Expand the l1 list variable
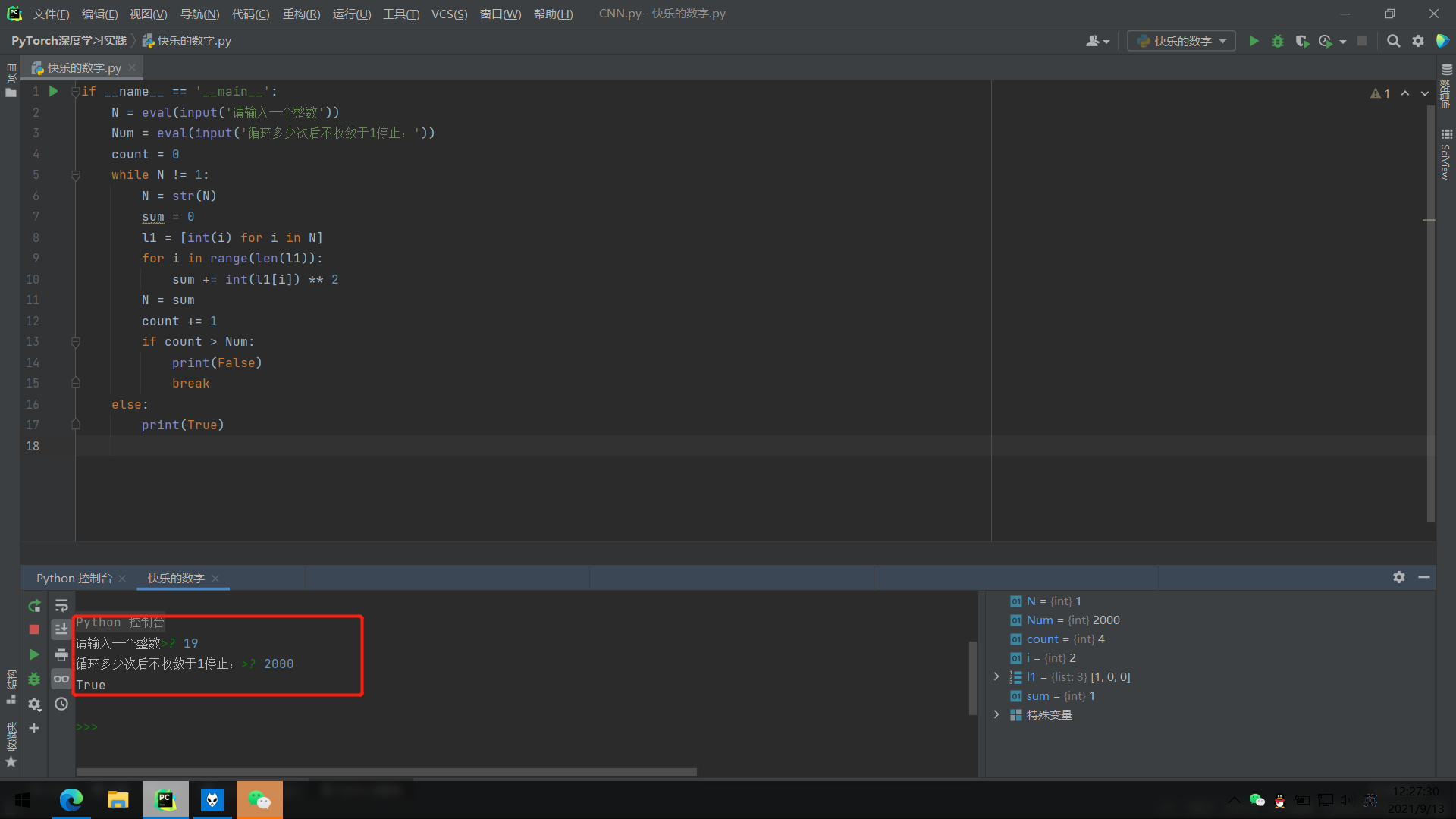The height and width of the screenshot is (819, 1456). [x=996, y=676]
